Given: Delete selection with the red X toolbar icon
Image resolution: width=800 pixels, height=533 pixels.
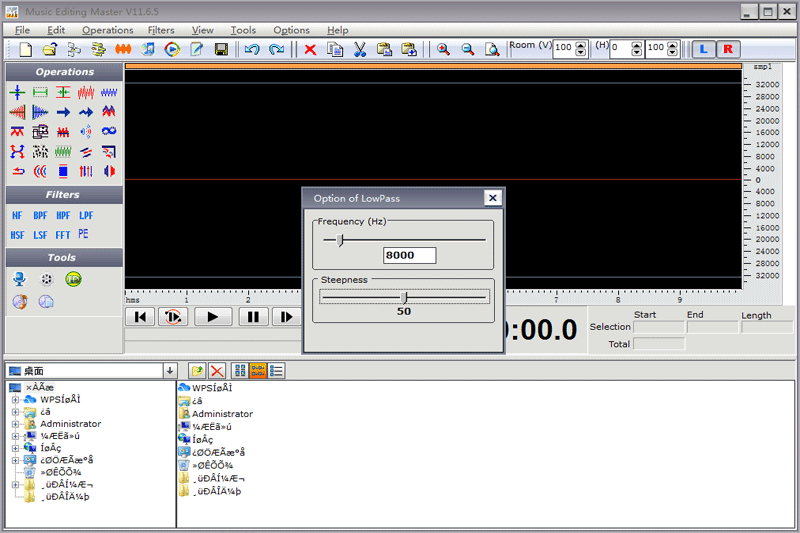Looking at the screenshot, I should (310, 49).
